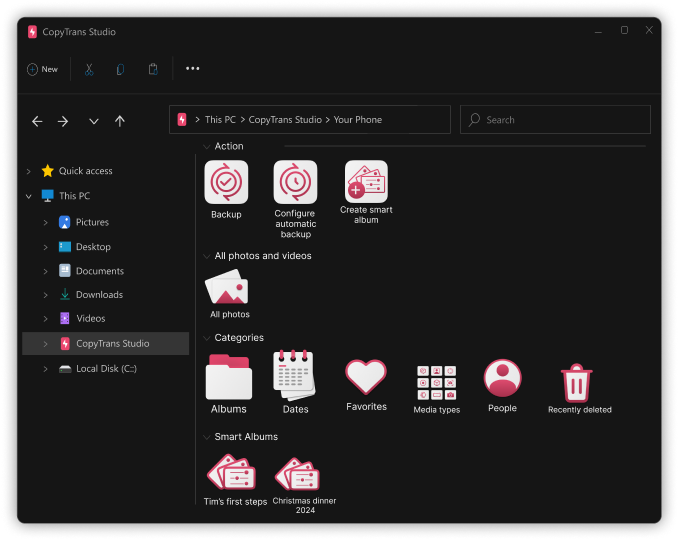Open the People category
Screen dimensions: 679x541
coord(502,379)
